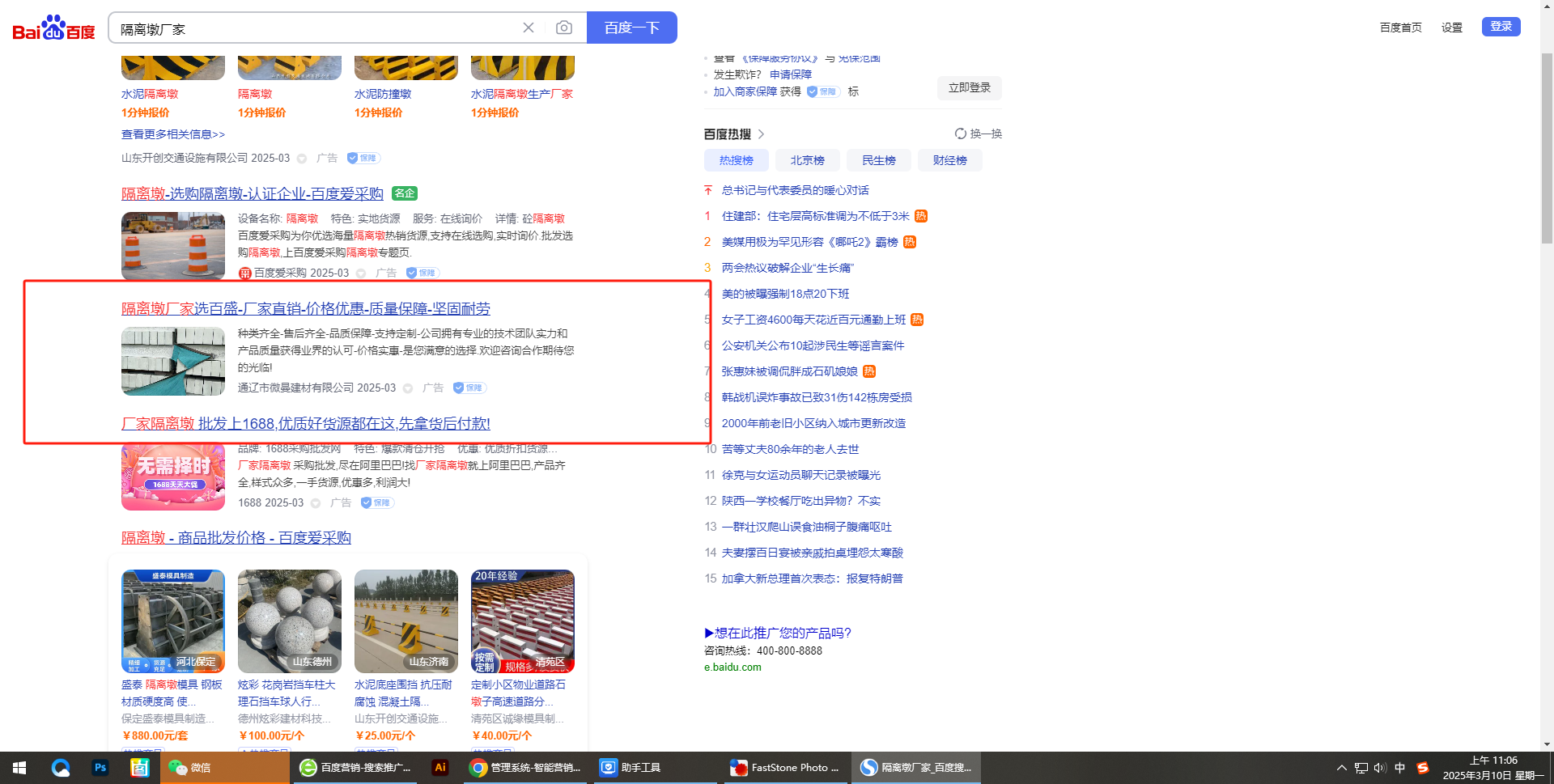Switch to the 财经榜 tab
Screen dimensions: 1554x784
point(950,160)
